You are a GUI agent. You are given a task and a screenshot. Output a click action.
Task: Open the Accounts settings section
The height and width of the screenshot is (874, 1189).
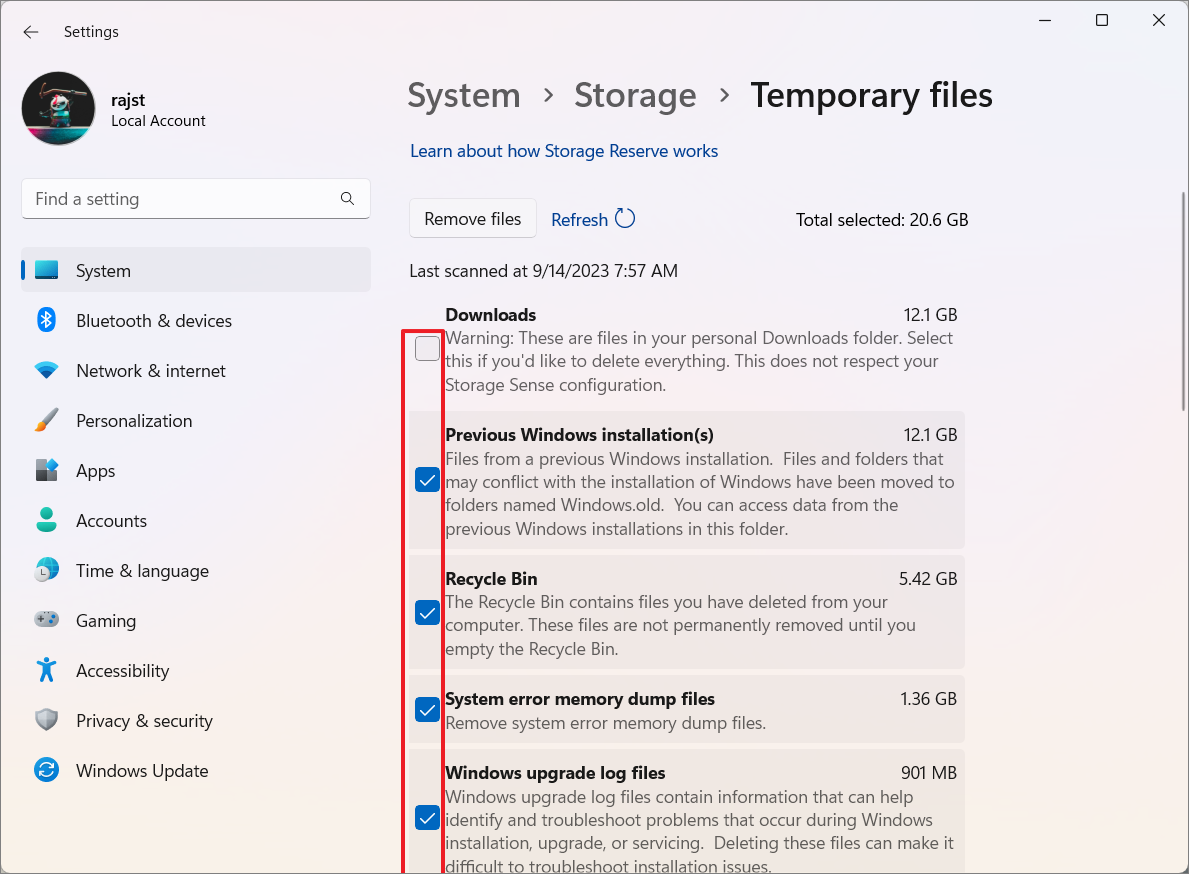[x=111, y=521]
